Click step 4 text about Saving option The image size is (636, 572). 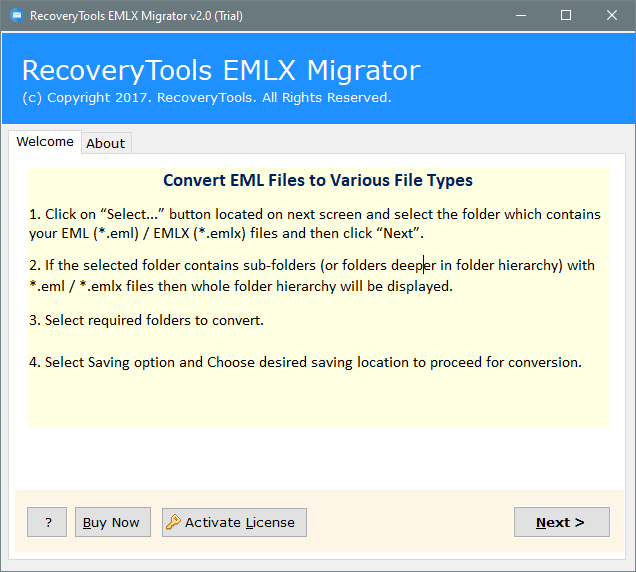pyautogui.click(x=305, y=362)
